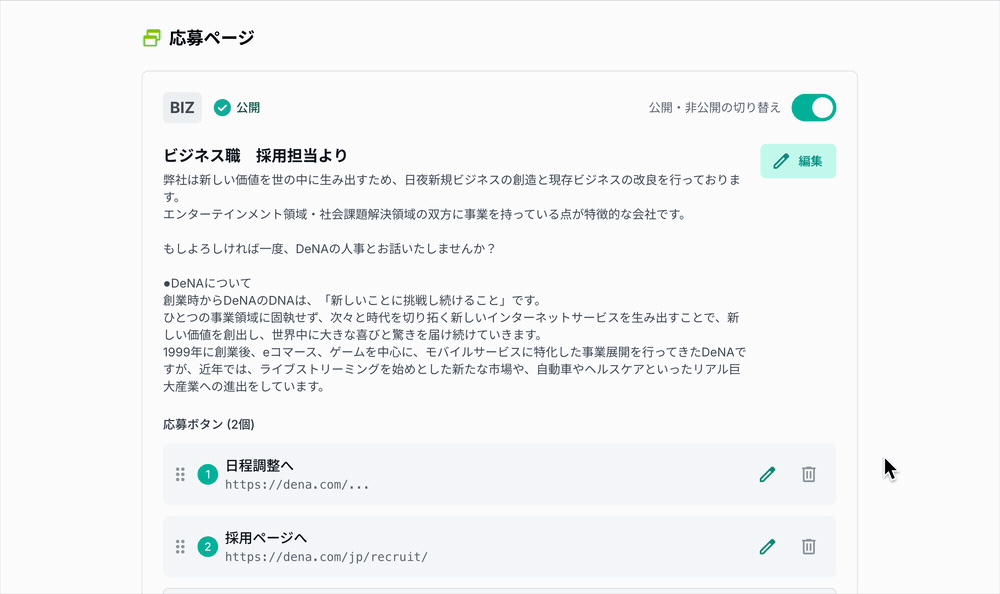The height and width of the screenshot is (594, 1000).
Task: Open the 編集 edit button
Action: [x=798, y=160]
